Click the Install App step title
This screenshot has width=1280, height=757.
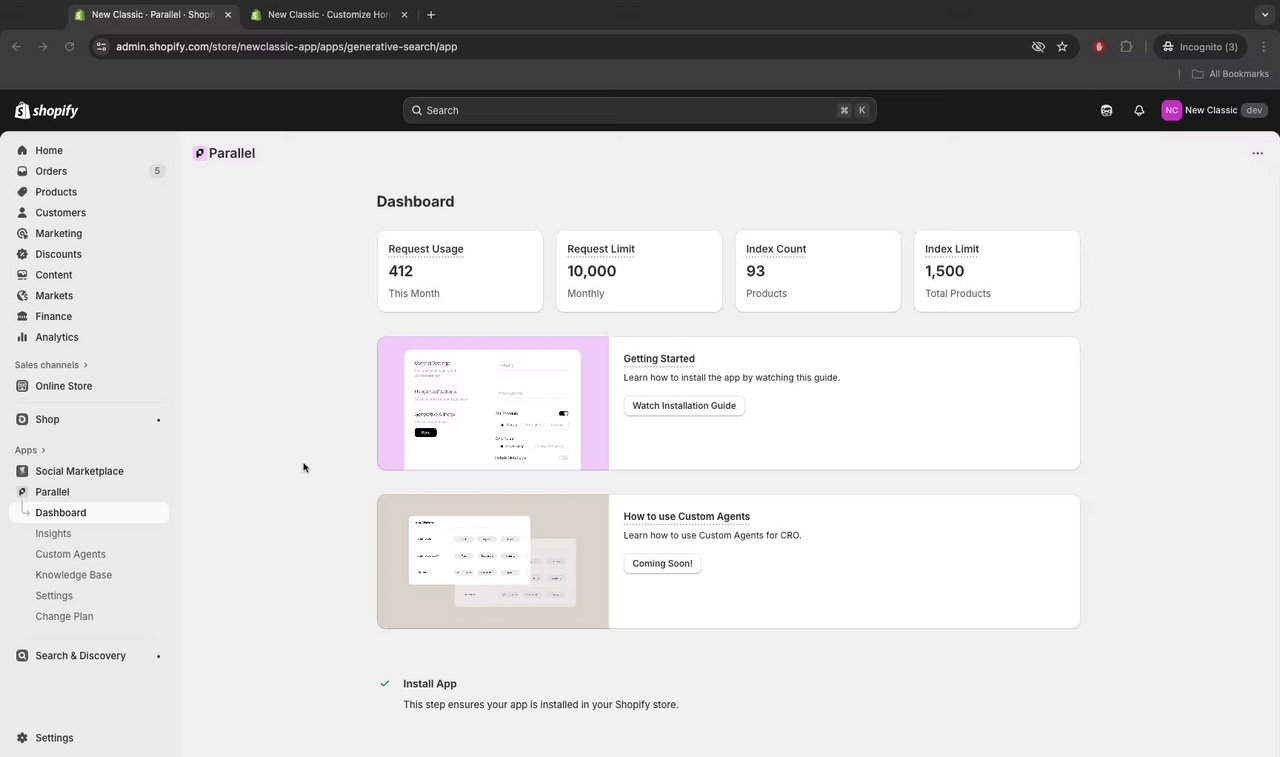pos(430,684)
